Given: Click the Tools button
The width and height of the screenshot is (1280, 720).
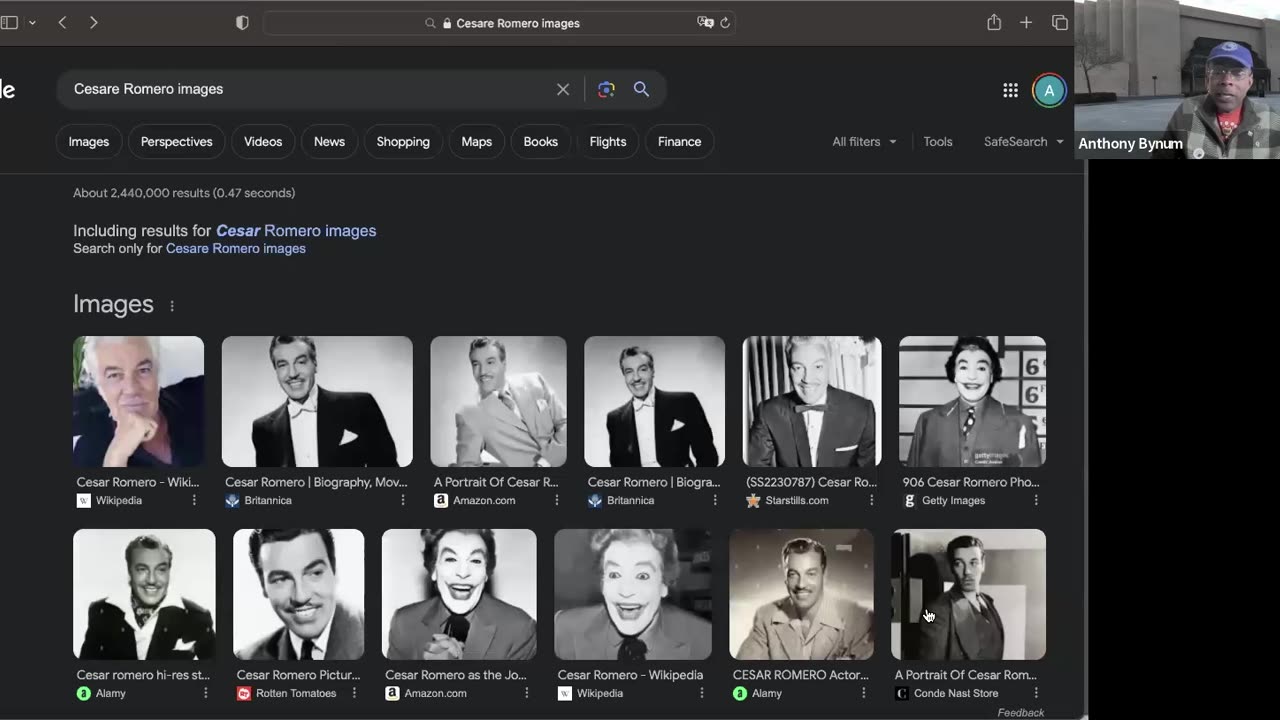Looking at the screenshot, I should tap(938, 142).
